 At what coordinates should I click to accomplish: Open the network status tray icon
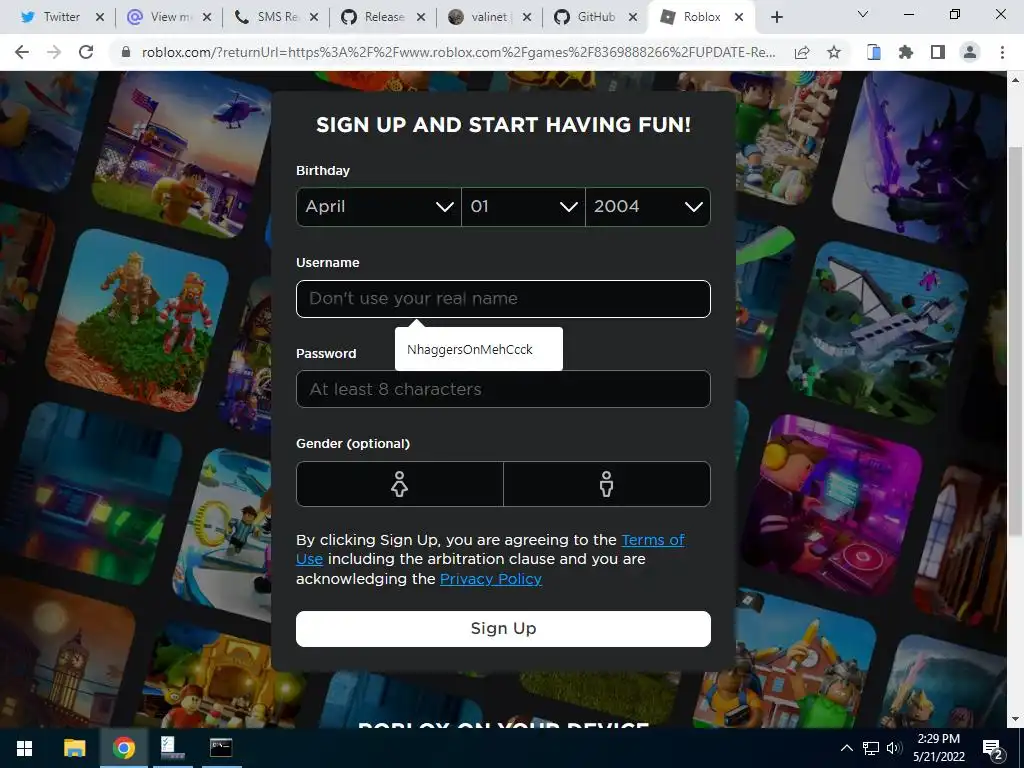point(871,748)
